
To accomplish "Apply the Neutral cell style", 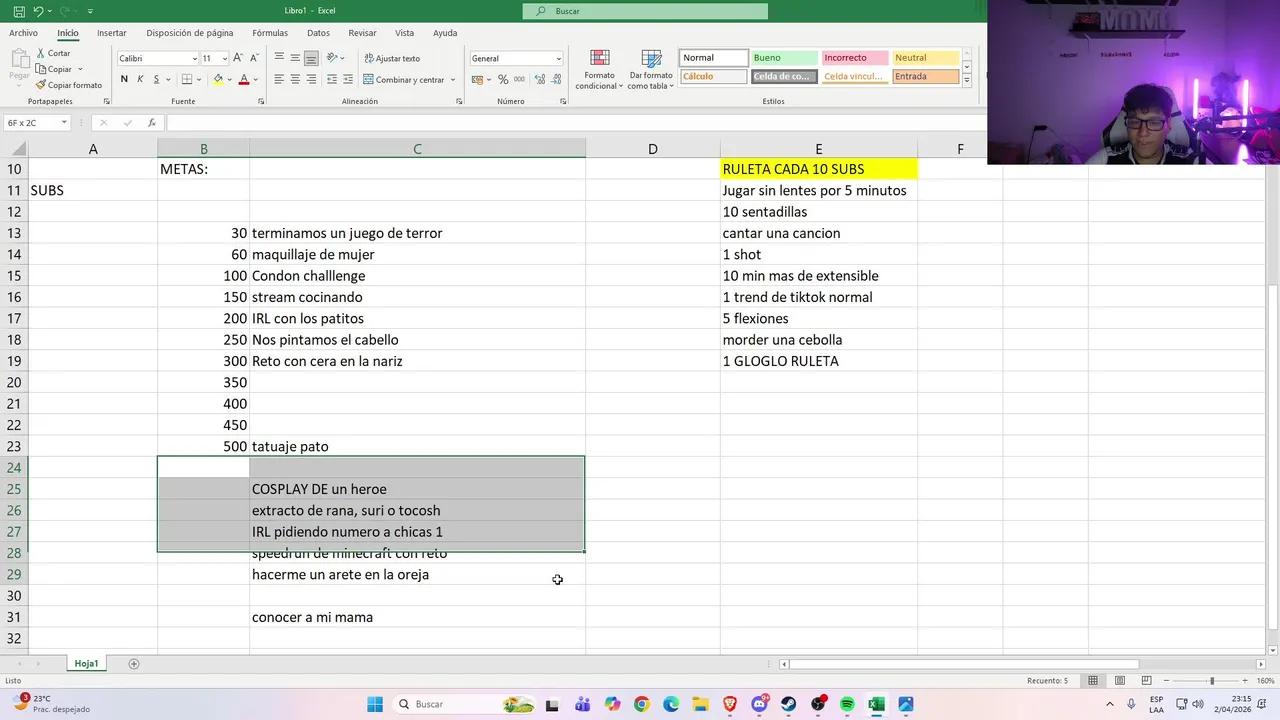I will (925, 58).
